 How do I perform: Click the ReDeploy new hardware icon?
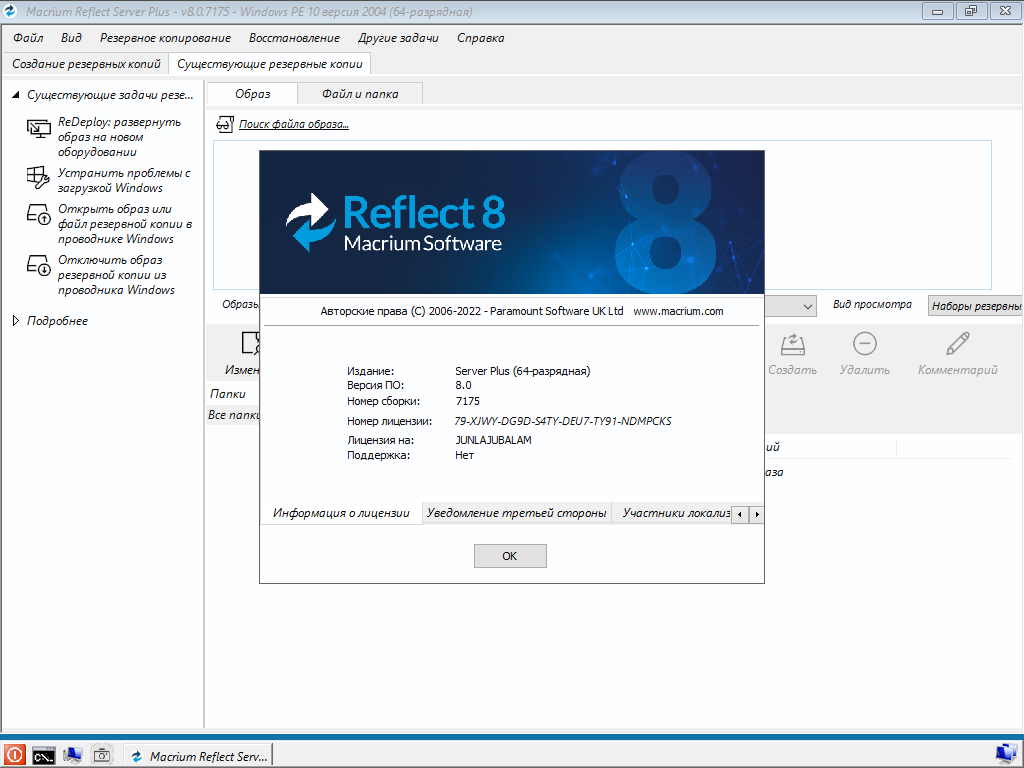38,128
